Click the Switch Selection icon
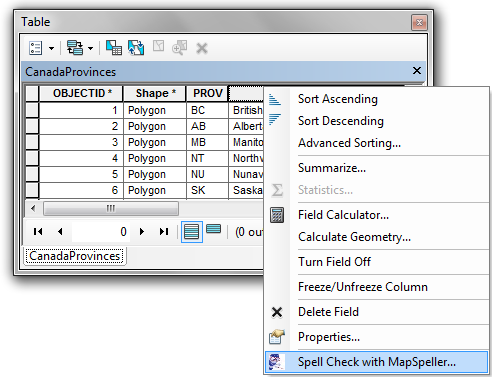 coord(136,48)
